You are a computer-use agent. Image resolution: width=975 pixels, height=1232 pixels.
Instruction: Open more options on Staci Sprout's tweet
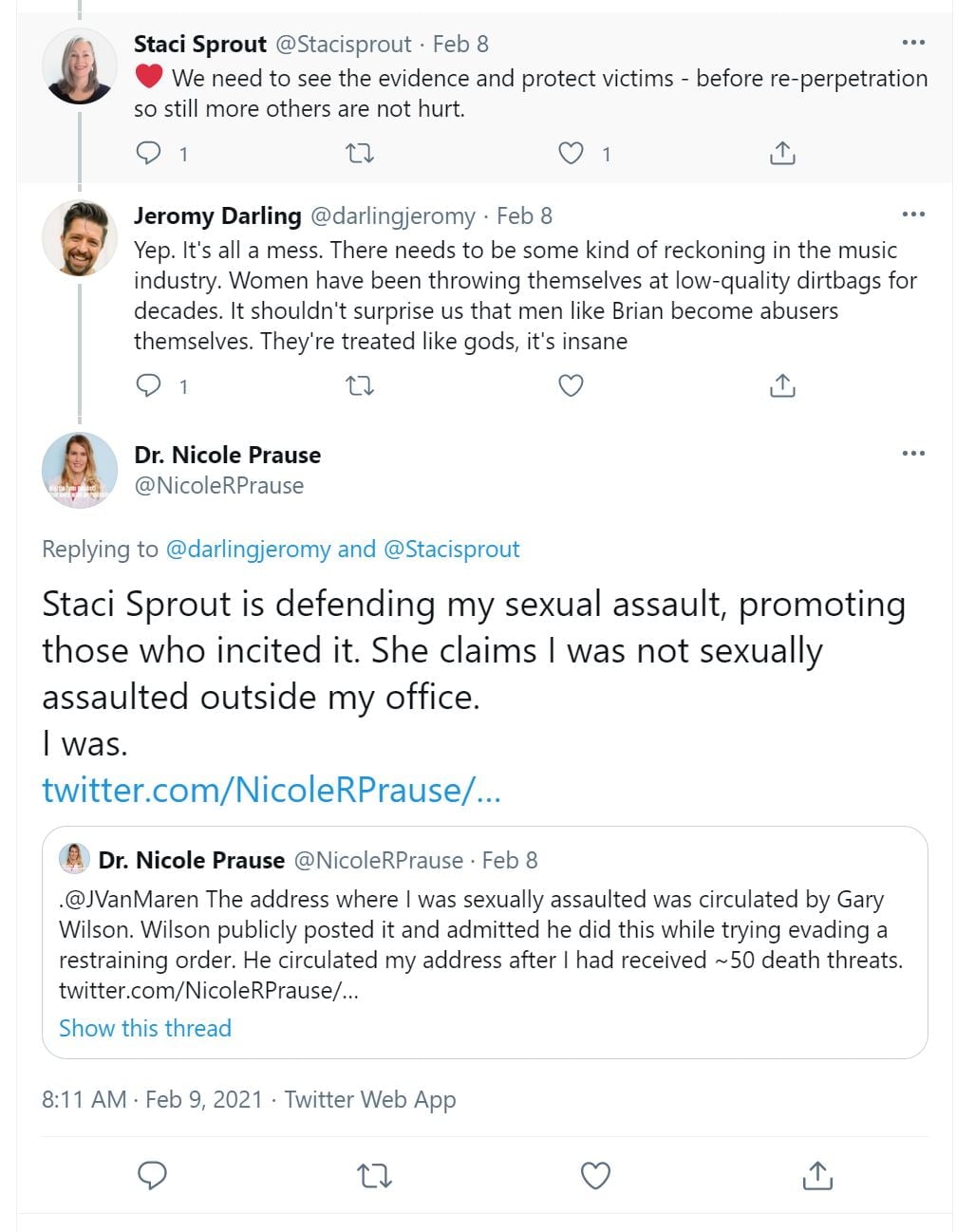point(913,43)
